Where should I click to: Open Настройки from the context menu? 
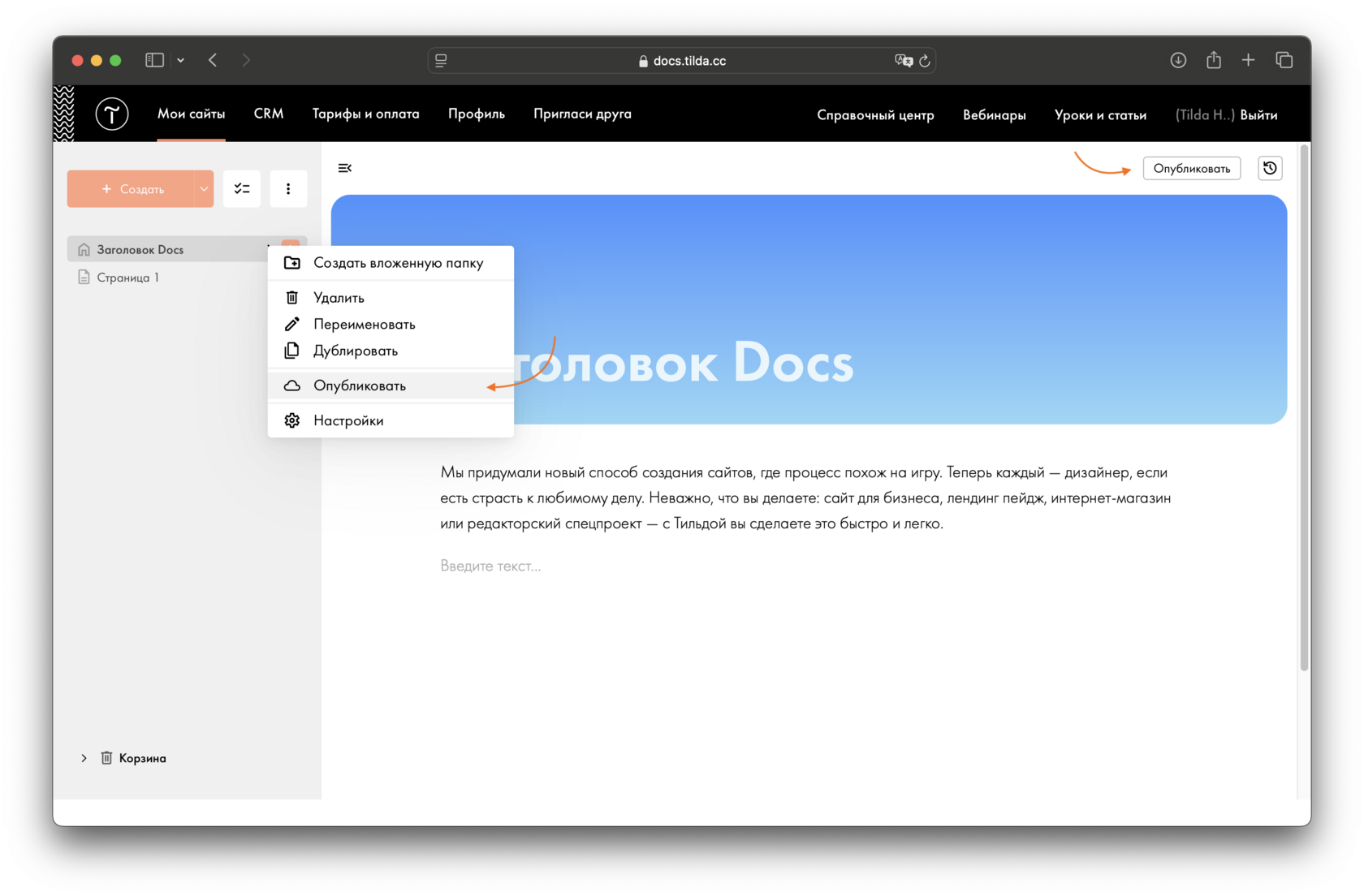pyautogui.click(x=391, y=420)
